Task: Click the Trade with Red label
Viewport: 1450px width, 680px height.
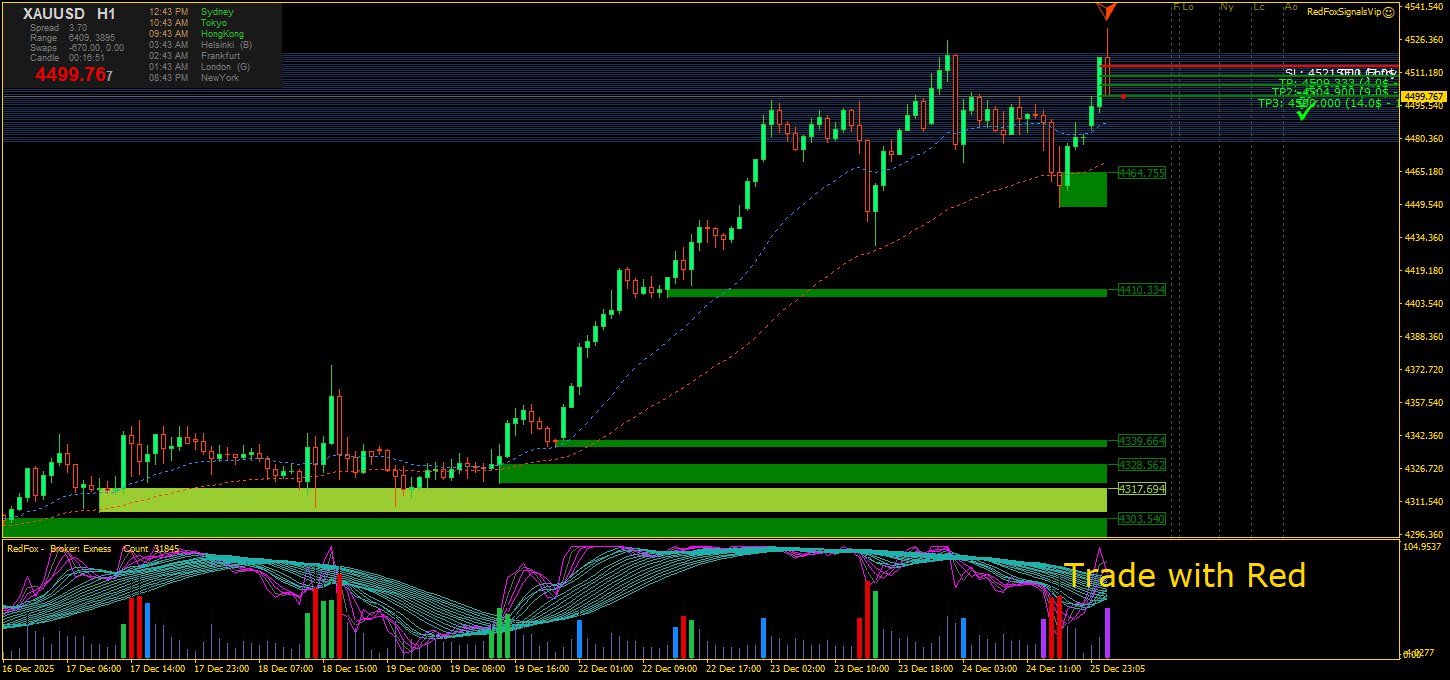Action: click(x=1184, y=576)
